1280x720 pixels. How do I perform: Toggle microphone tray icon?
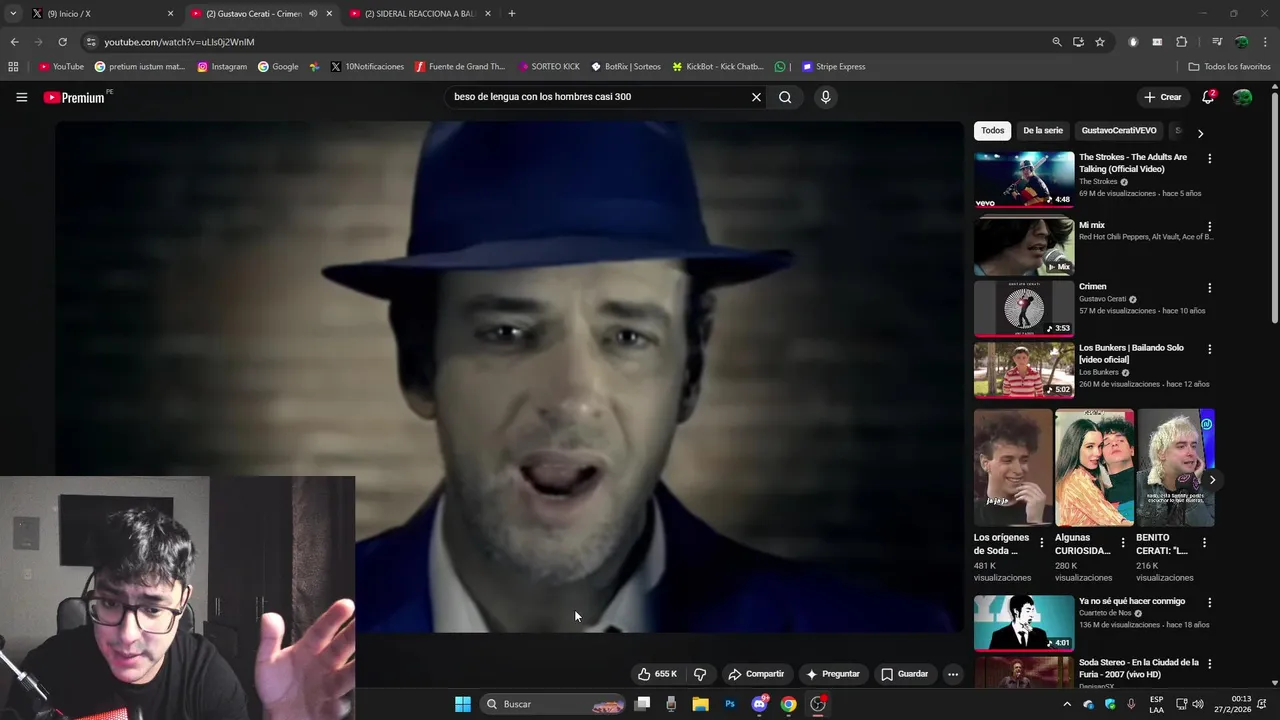(1131, 704)
